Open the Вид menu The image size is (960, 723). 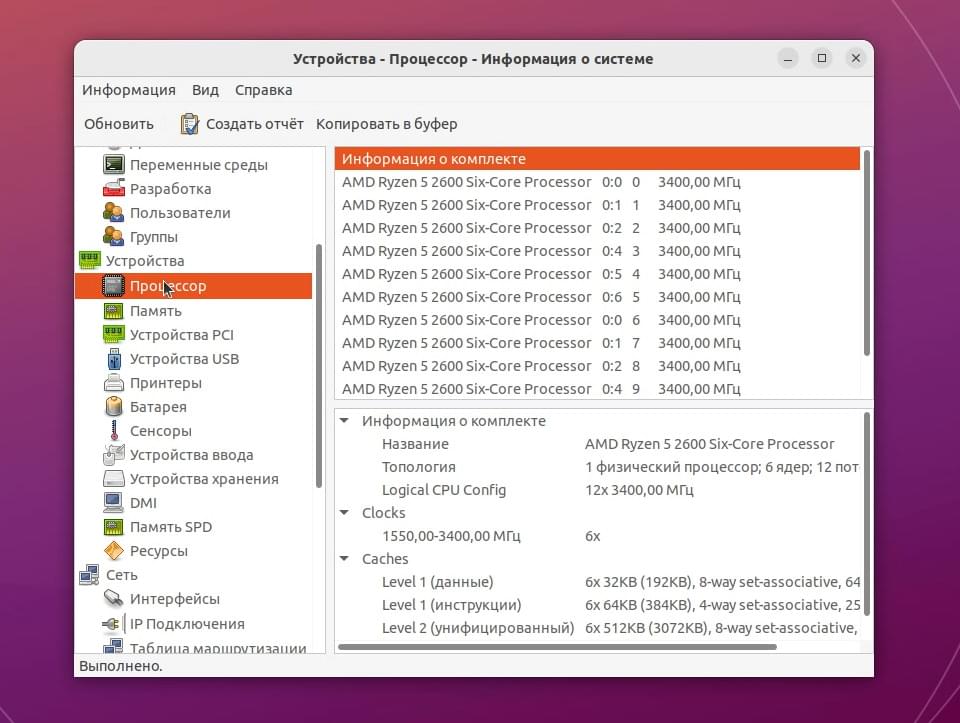click(205, 90)
